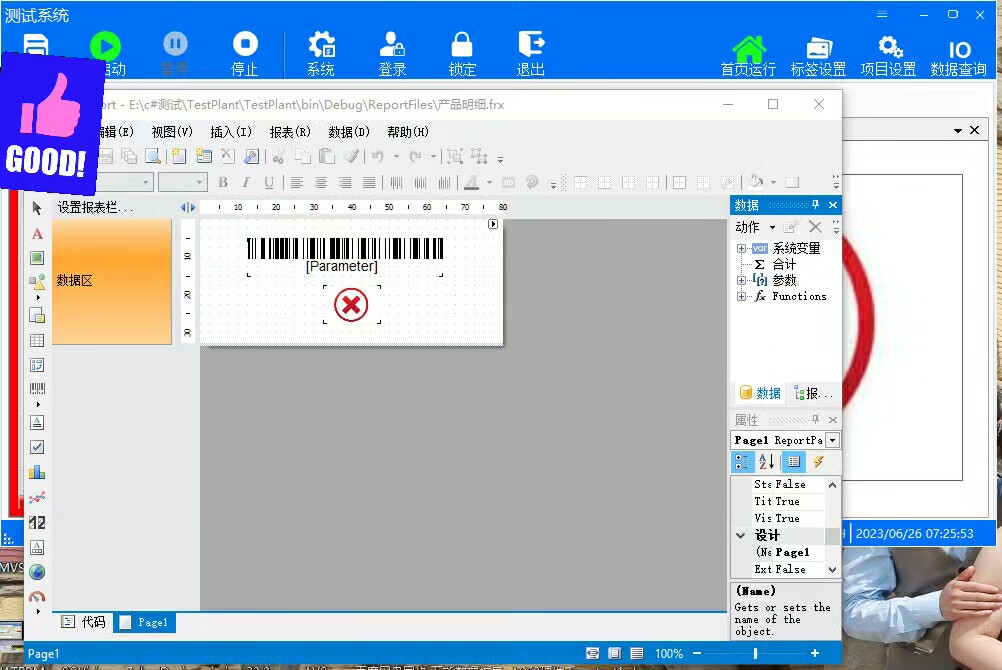
Task: Open the 报表(R) menu
Action: tap(289, 132)
